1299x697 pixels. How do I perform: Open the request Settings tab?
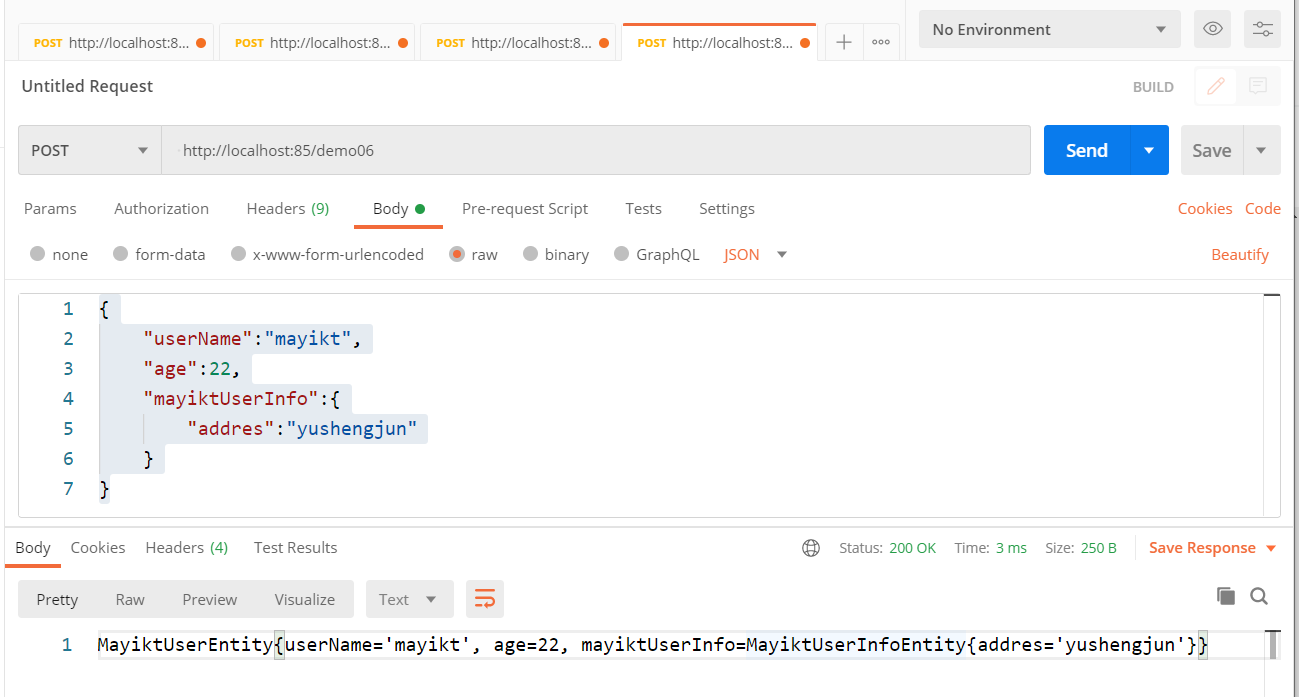[x=727, y=208]
